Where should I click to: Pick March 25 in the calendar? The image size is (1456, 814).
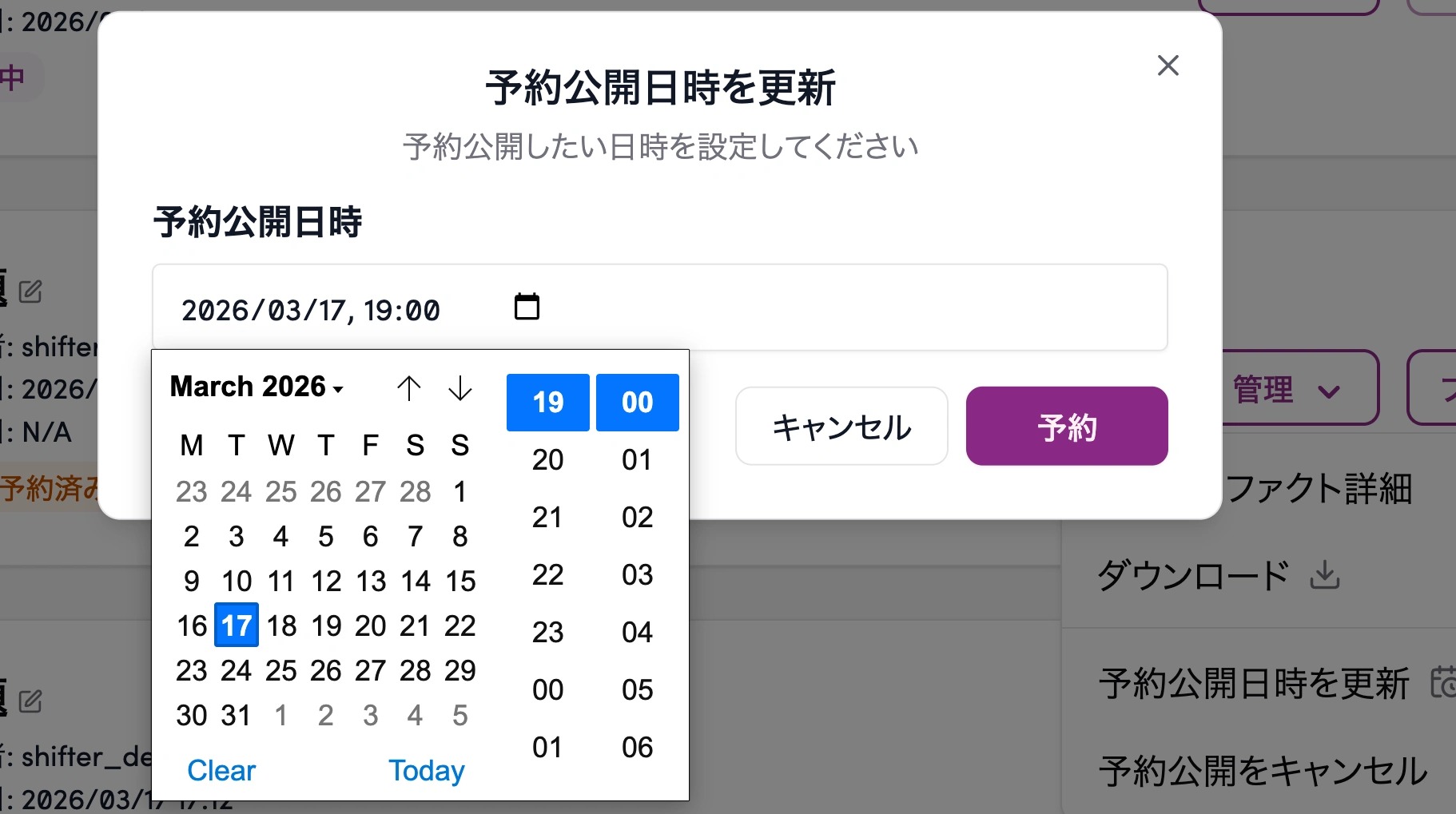[281, 670]
